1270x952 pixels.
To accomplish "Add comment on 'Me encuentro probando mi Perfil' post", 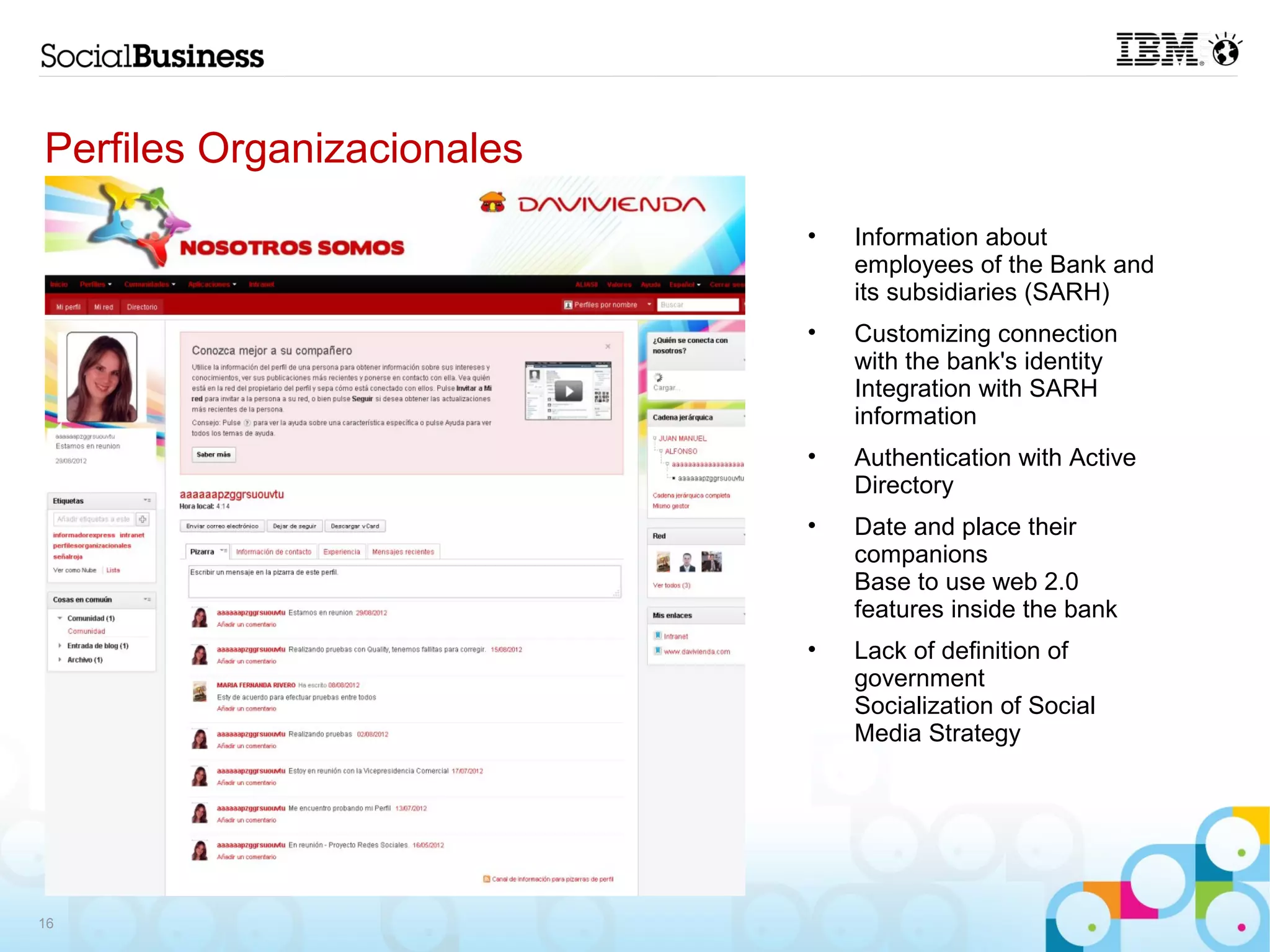I will point(247,821).
